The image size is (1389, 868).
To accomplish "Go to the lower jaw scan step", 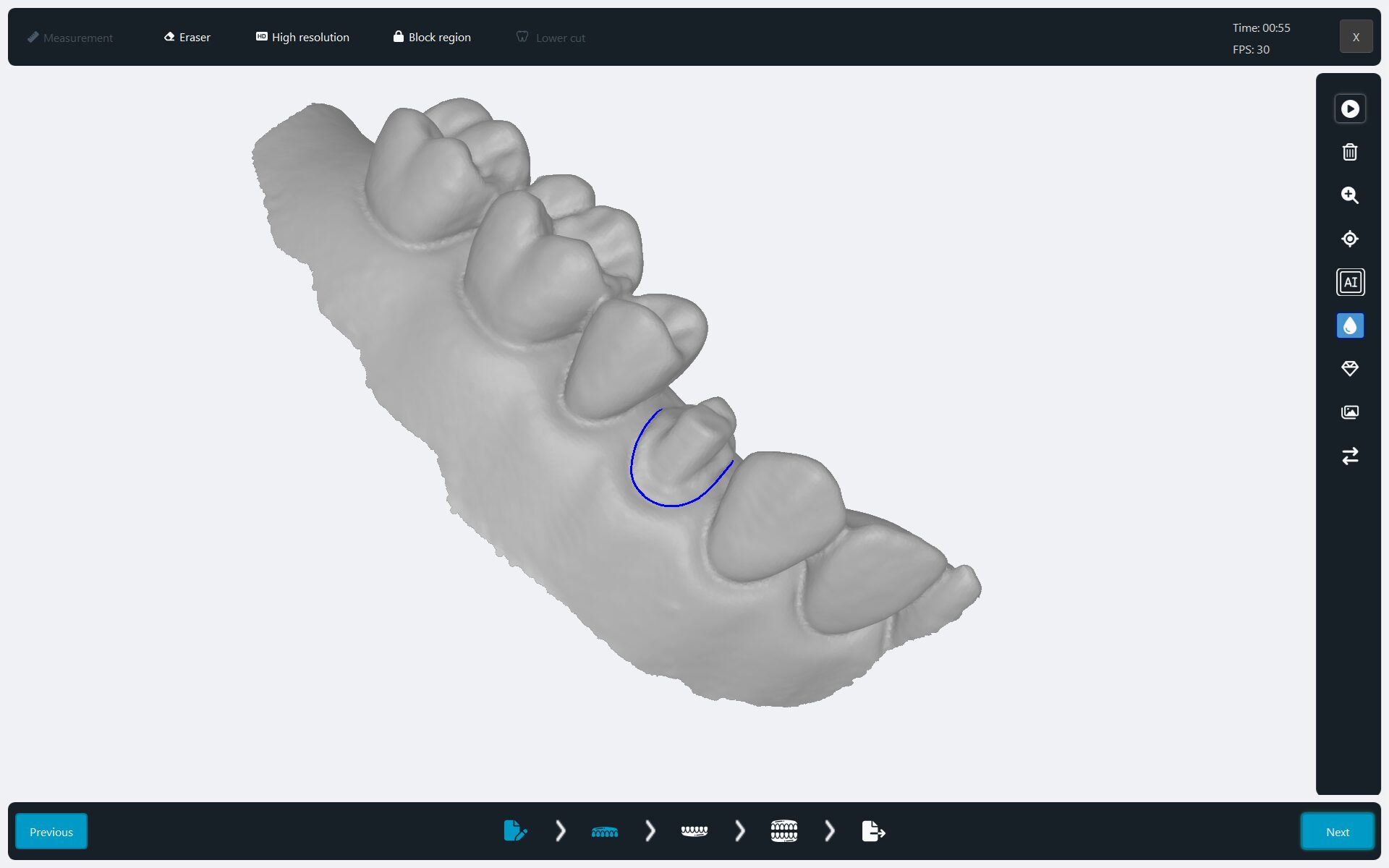I will coord(694,831).
